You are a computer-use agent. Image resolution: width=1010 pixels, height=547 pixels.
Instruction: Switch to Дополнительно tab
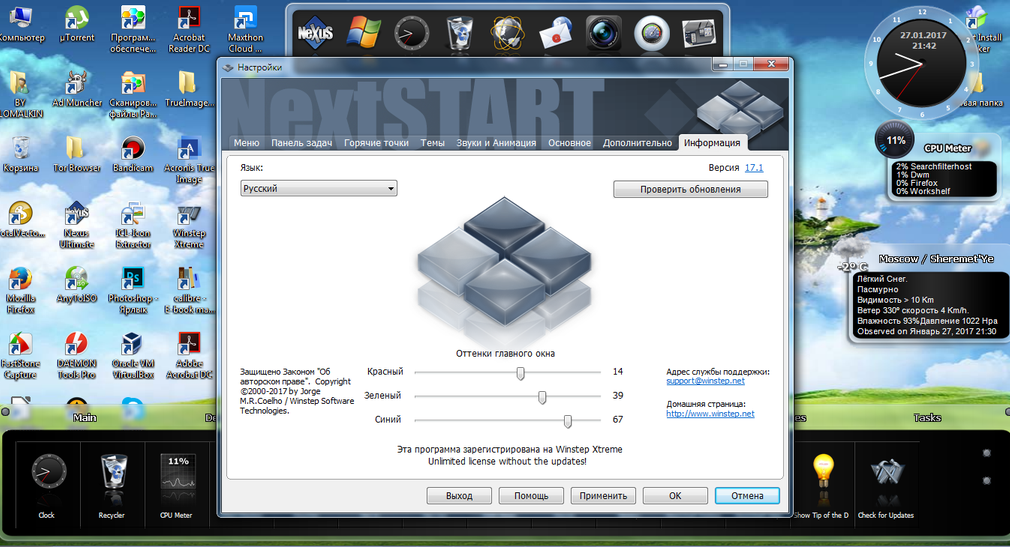(x=637, y=143)
